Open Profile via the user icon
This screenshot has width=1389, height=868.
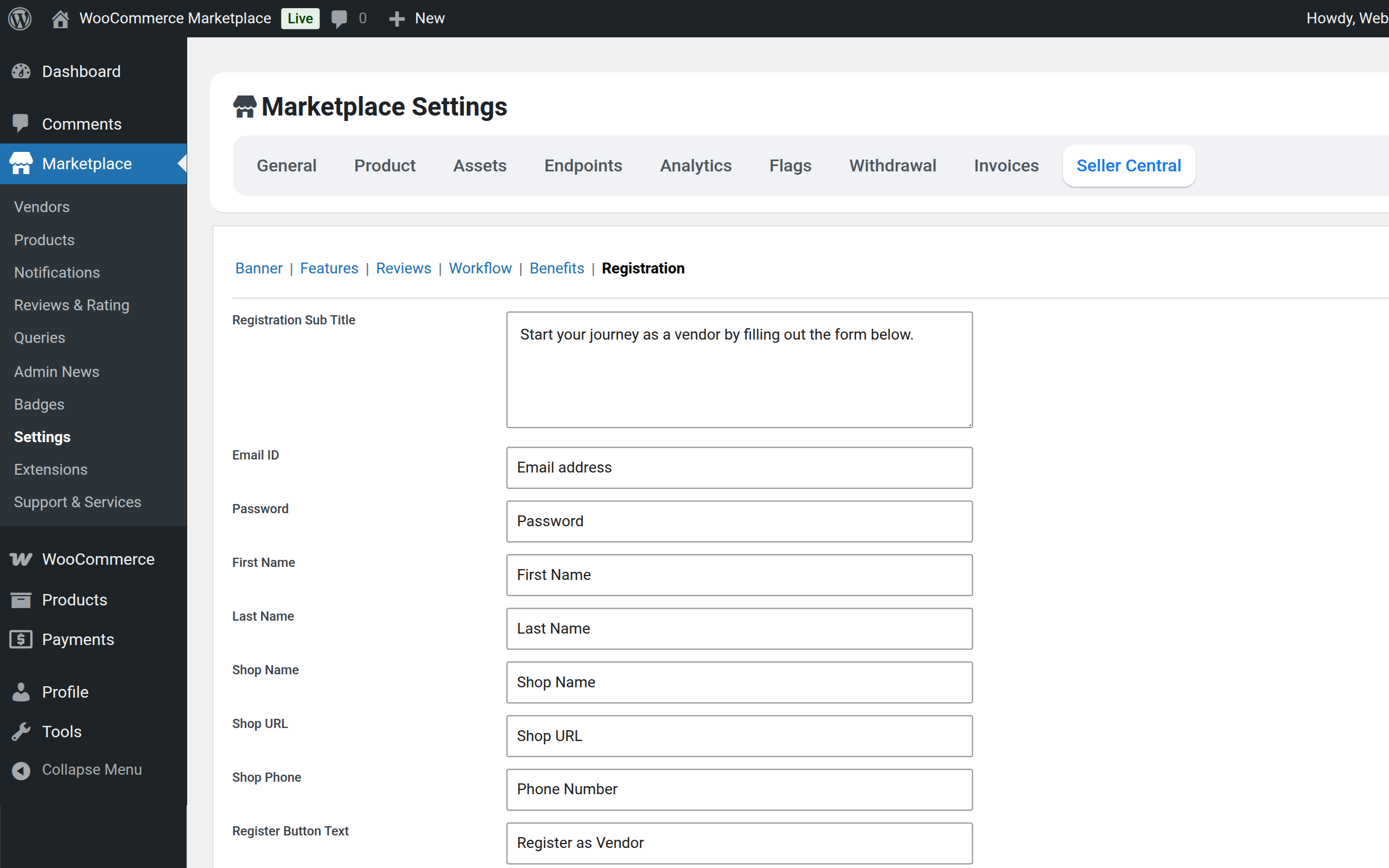coord(21,692)
